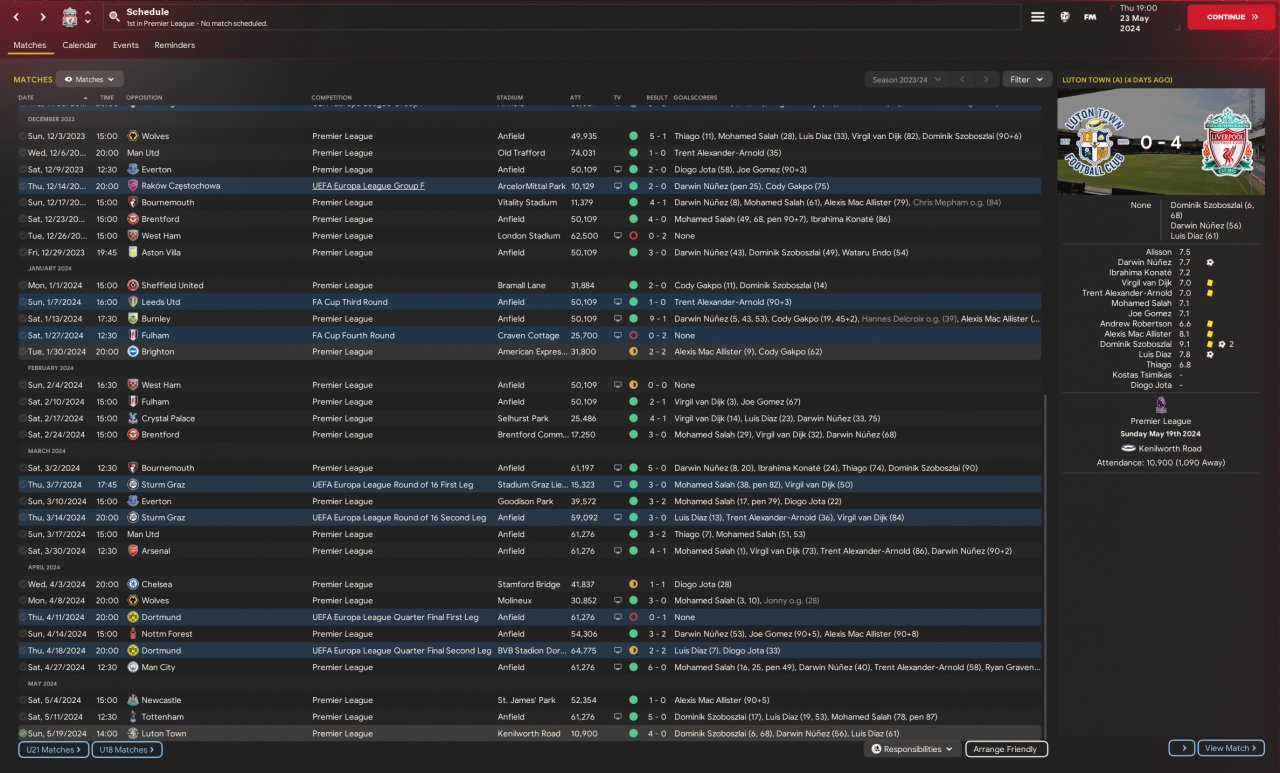Click the Nottm Forest badge in the fixture list
The width and height of the screenshot is (1280, 773).
point(133,634)
